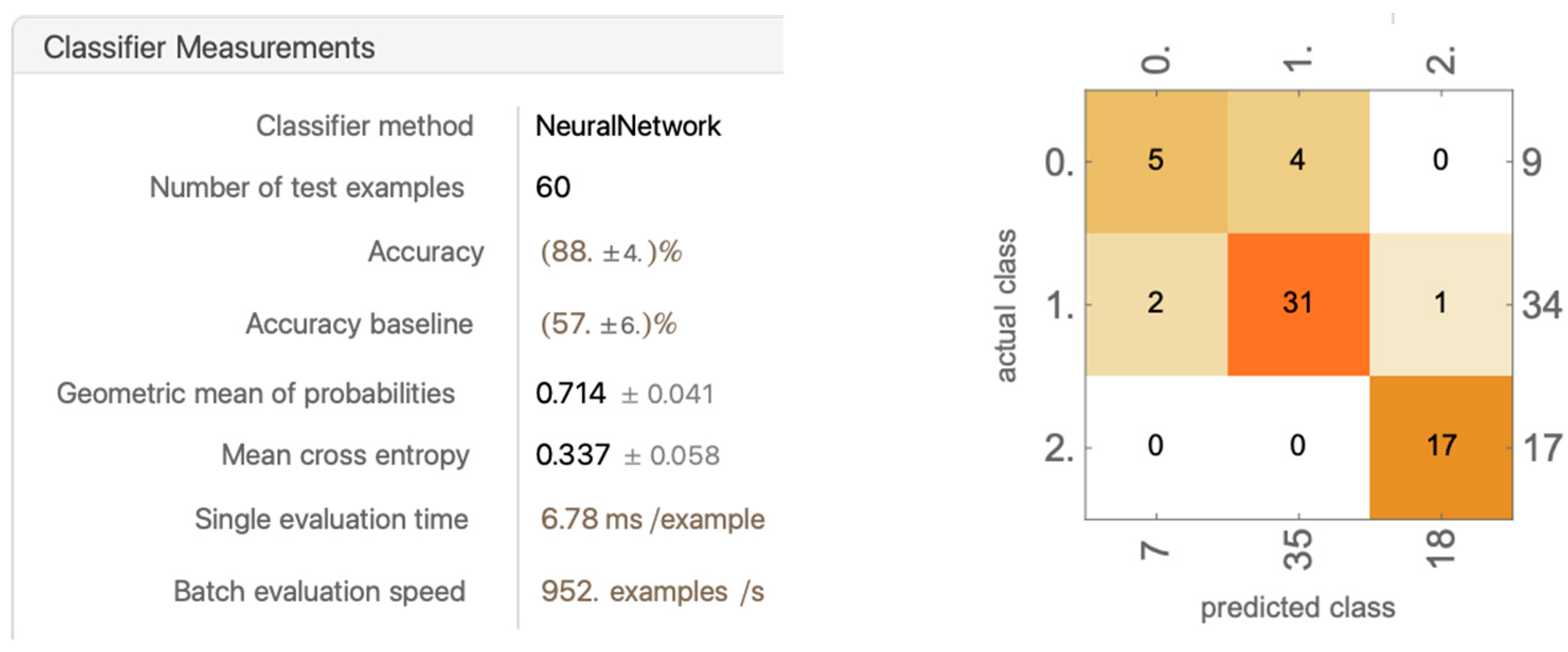Screen dimensions: 1568x652
Task: Select the pale cell with value 1
Action: click(1441, 303)
